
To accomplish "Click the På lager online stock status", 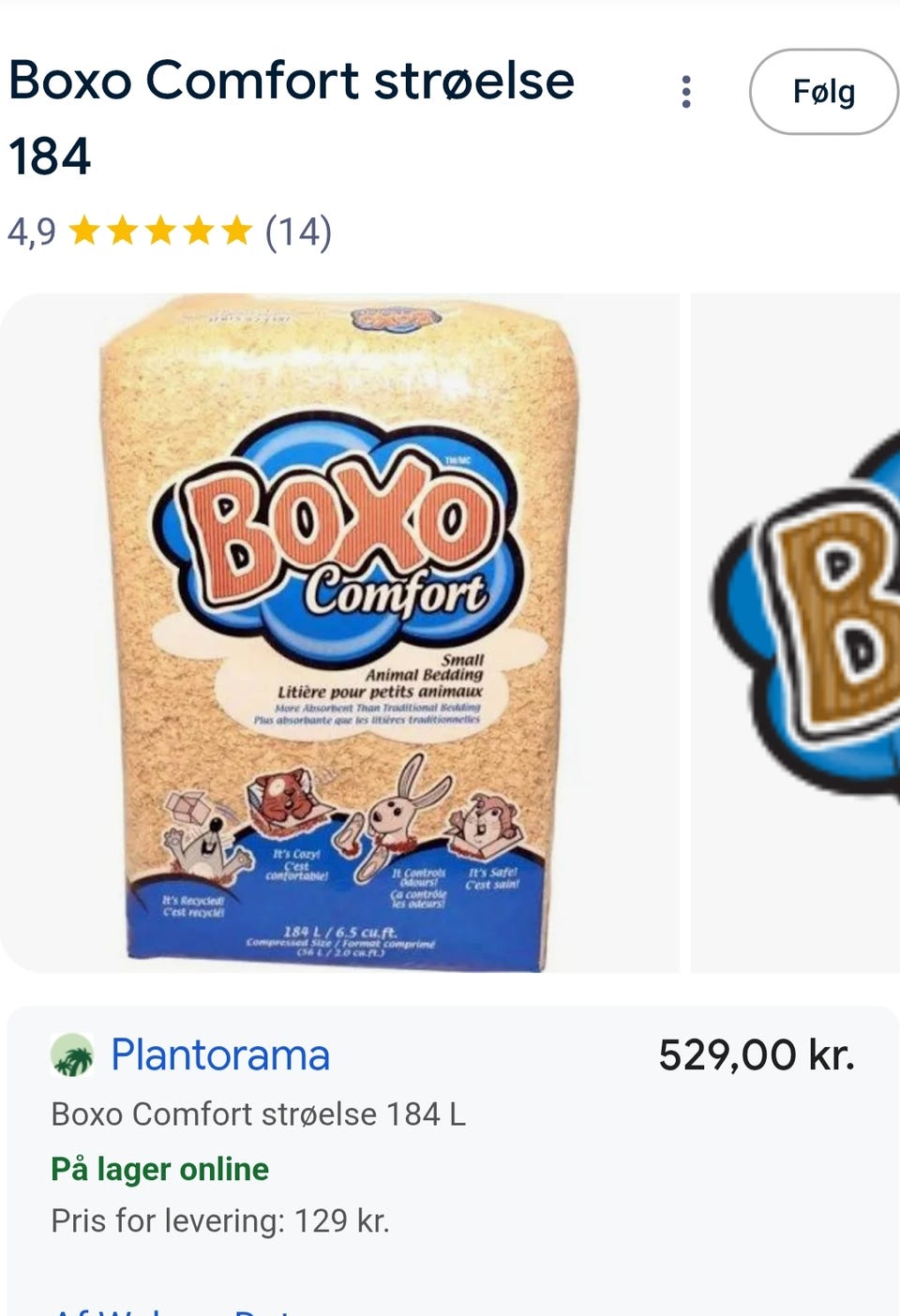I will [x=159, y=1169].
